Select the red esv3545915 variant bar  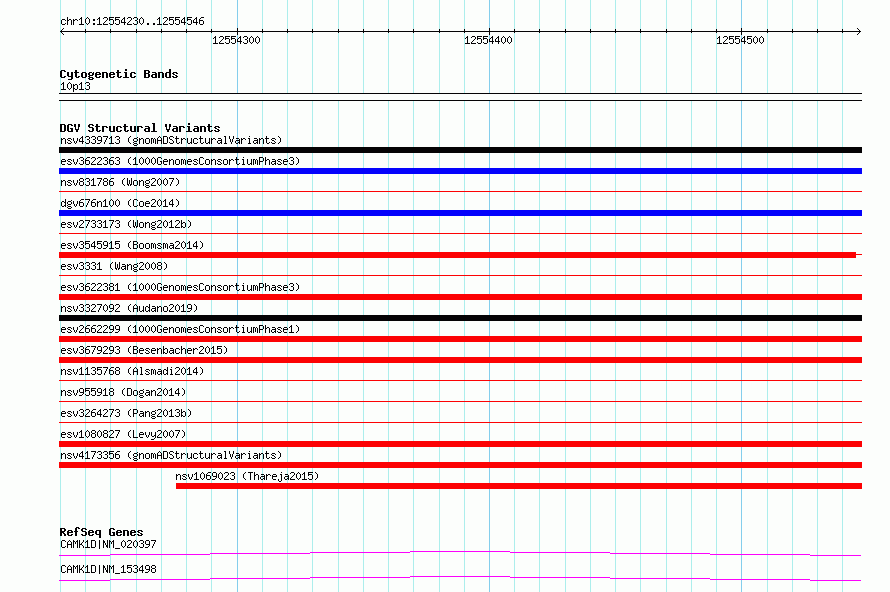tap(457, 255)
